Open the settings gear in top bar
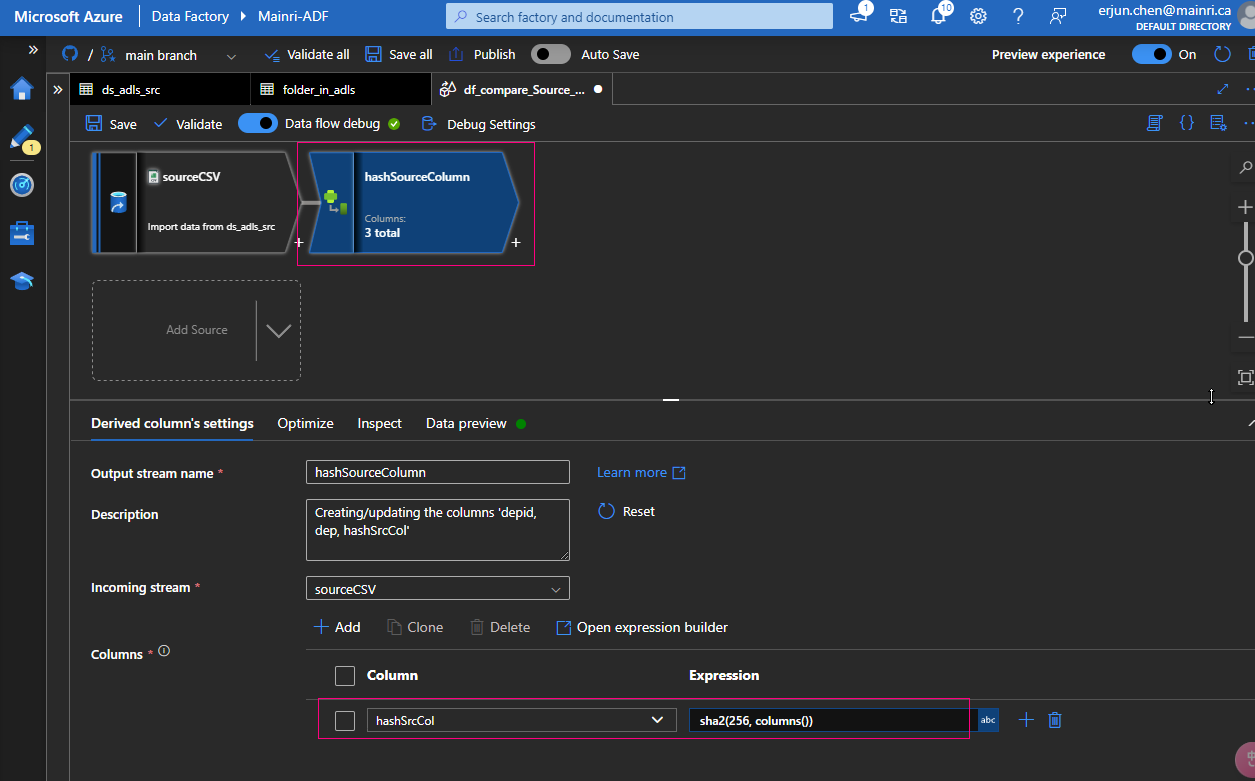The image size is (1255, 781). (x=978, y=16)
